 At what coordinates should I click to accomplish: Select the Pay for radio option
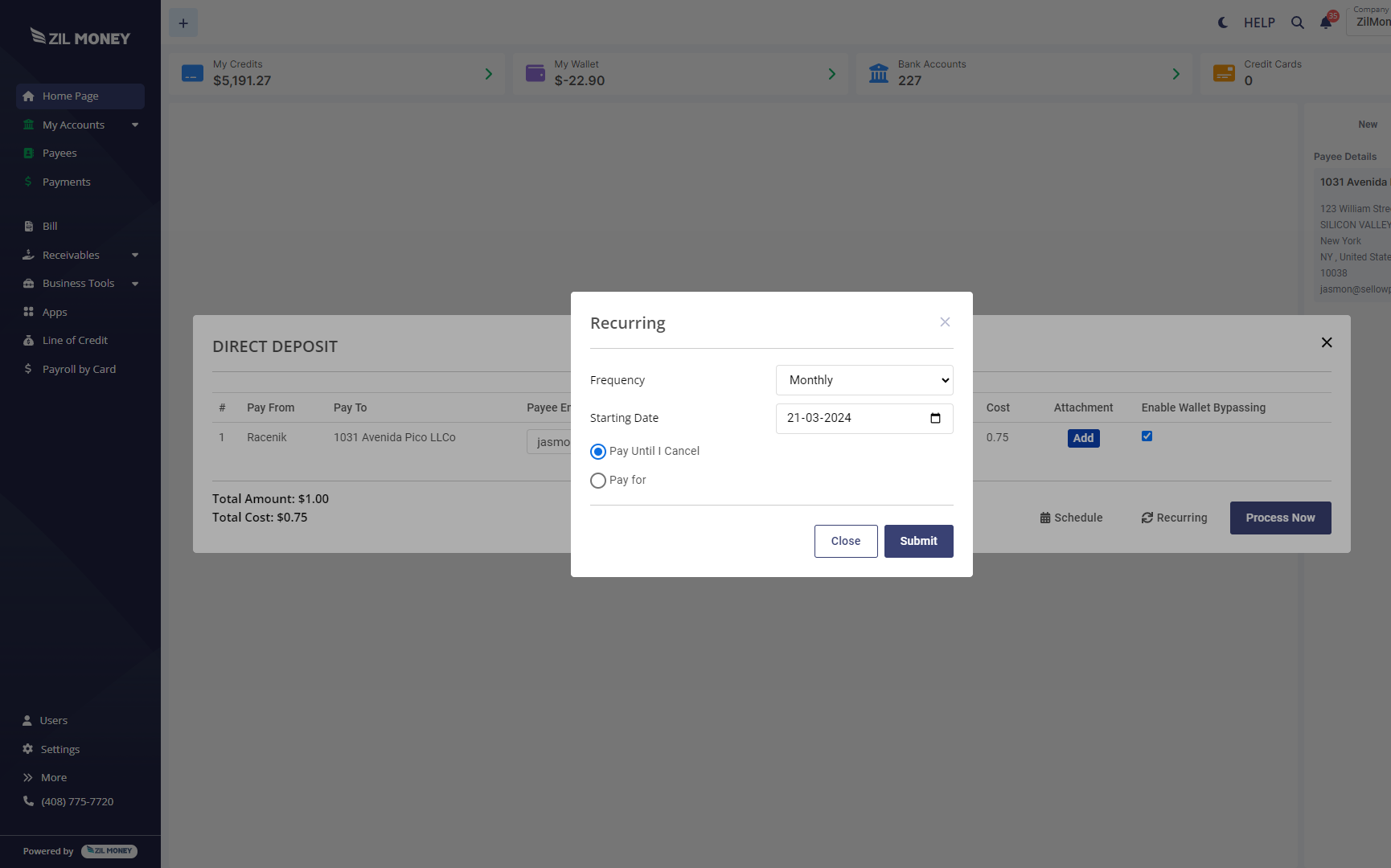(x=598, y=481)
